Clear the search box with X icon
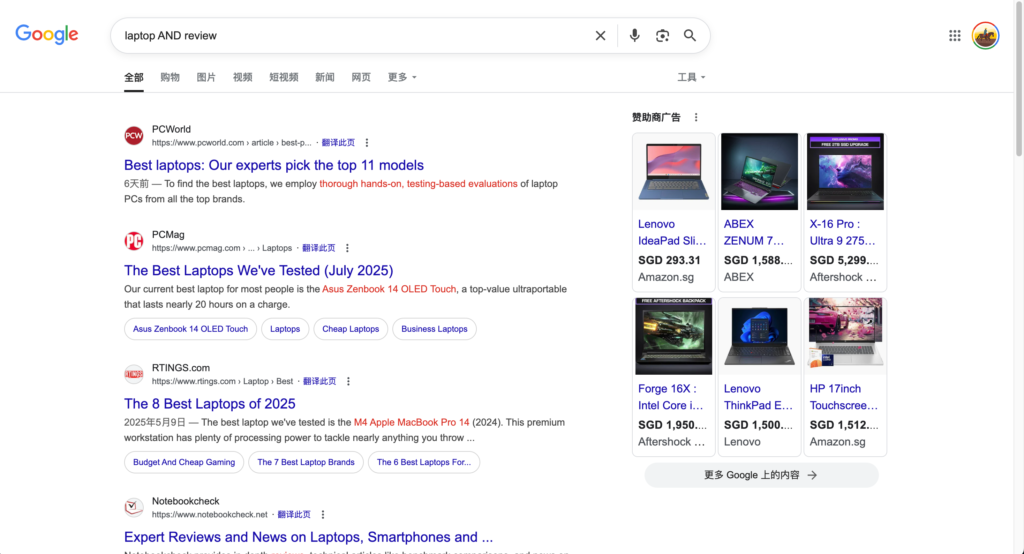This screenshot has width=1024, height=554. pyautogui.click(x=600, y=35)
